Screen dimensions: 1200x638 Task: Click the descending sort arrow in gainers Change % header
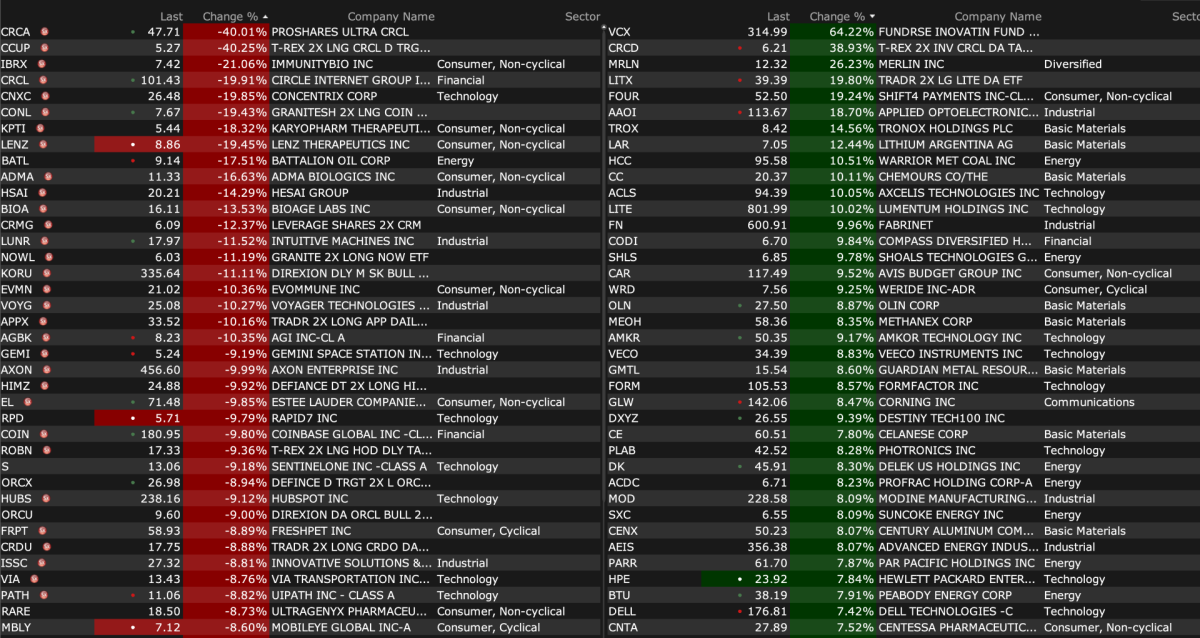pyautogui.click(x=873, y=17)
